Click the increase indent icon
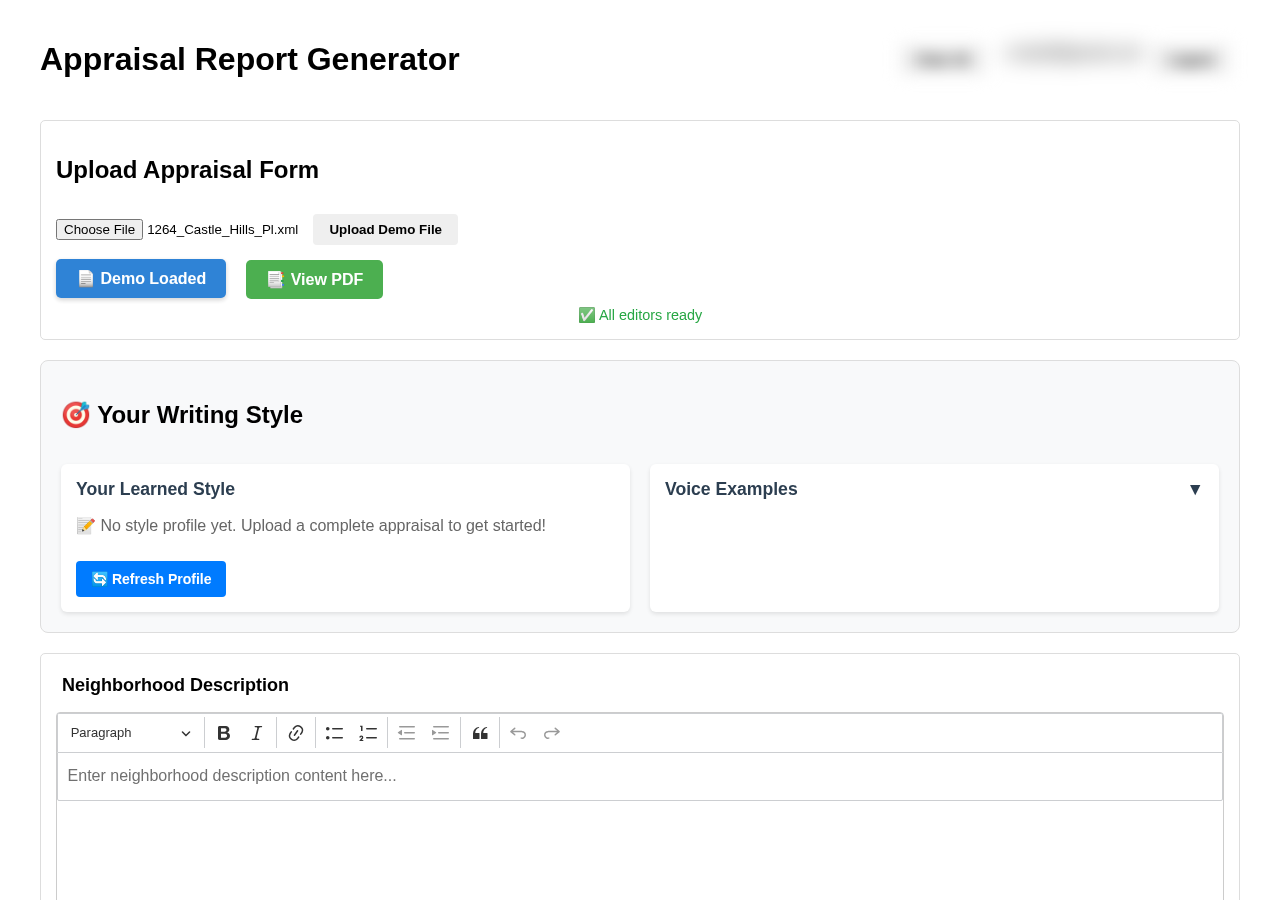Viewport: 1280px width, 900px height. [441, 733]
